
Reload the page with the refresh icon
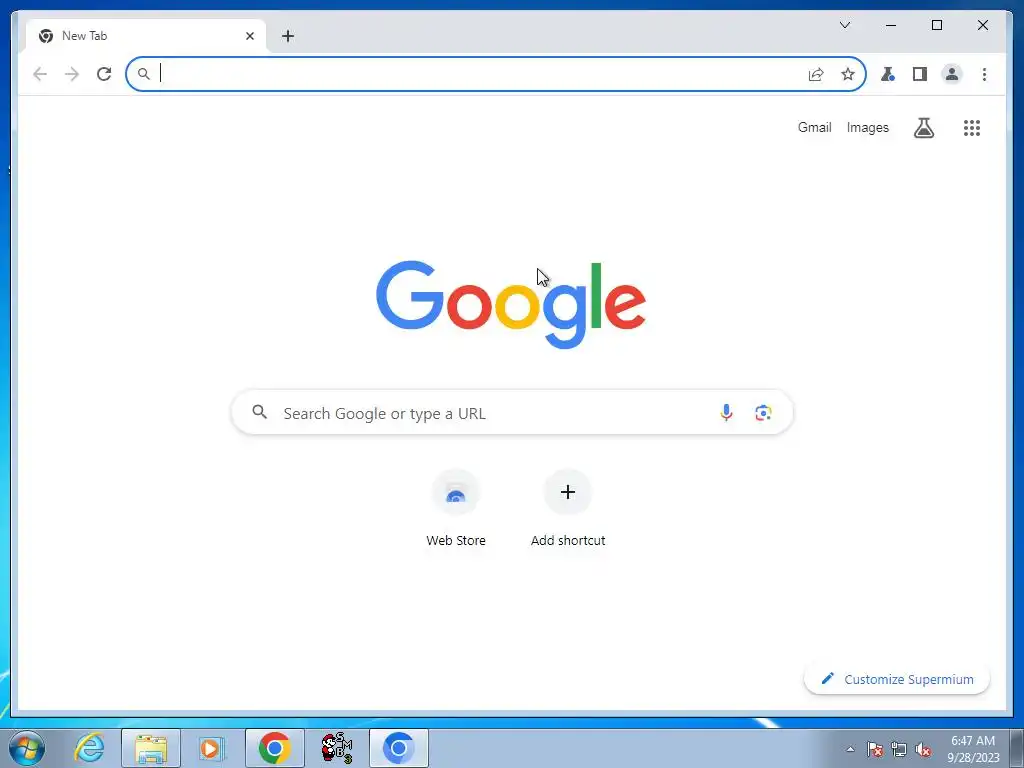coord(104,74)
